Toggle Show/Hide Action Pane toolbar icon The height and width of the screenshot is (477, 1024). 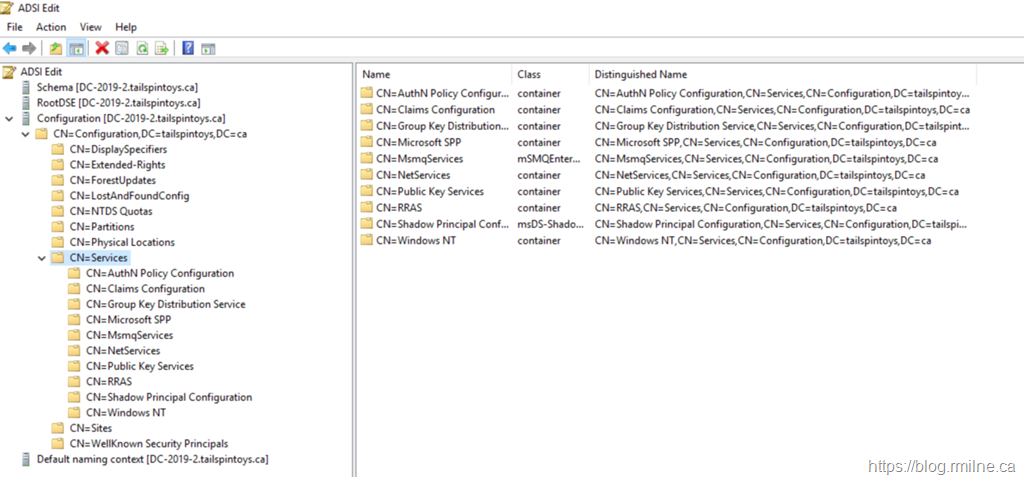[x=208, y=48]
